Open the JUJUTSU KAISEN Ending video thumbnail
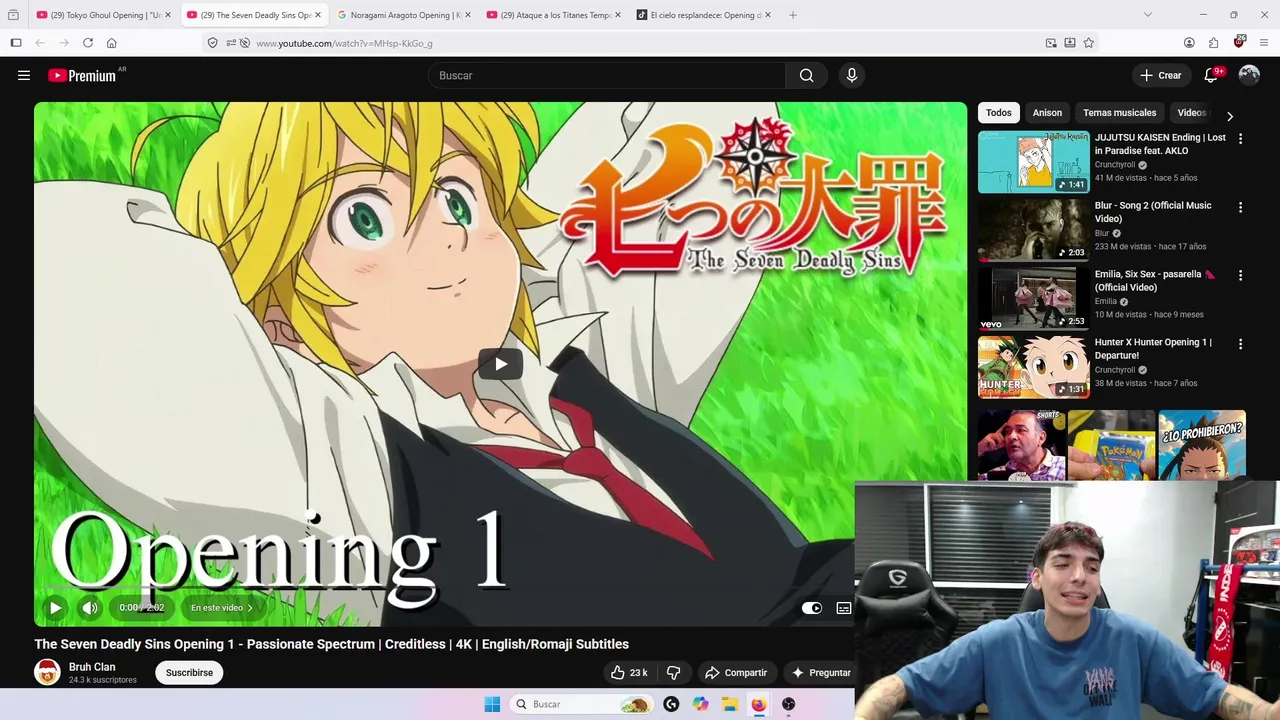 click(1033, 162)
